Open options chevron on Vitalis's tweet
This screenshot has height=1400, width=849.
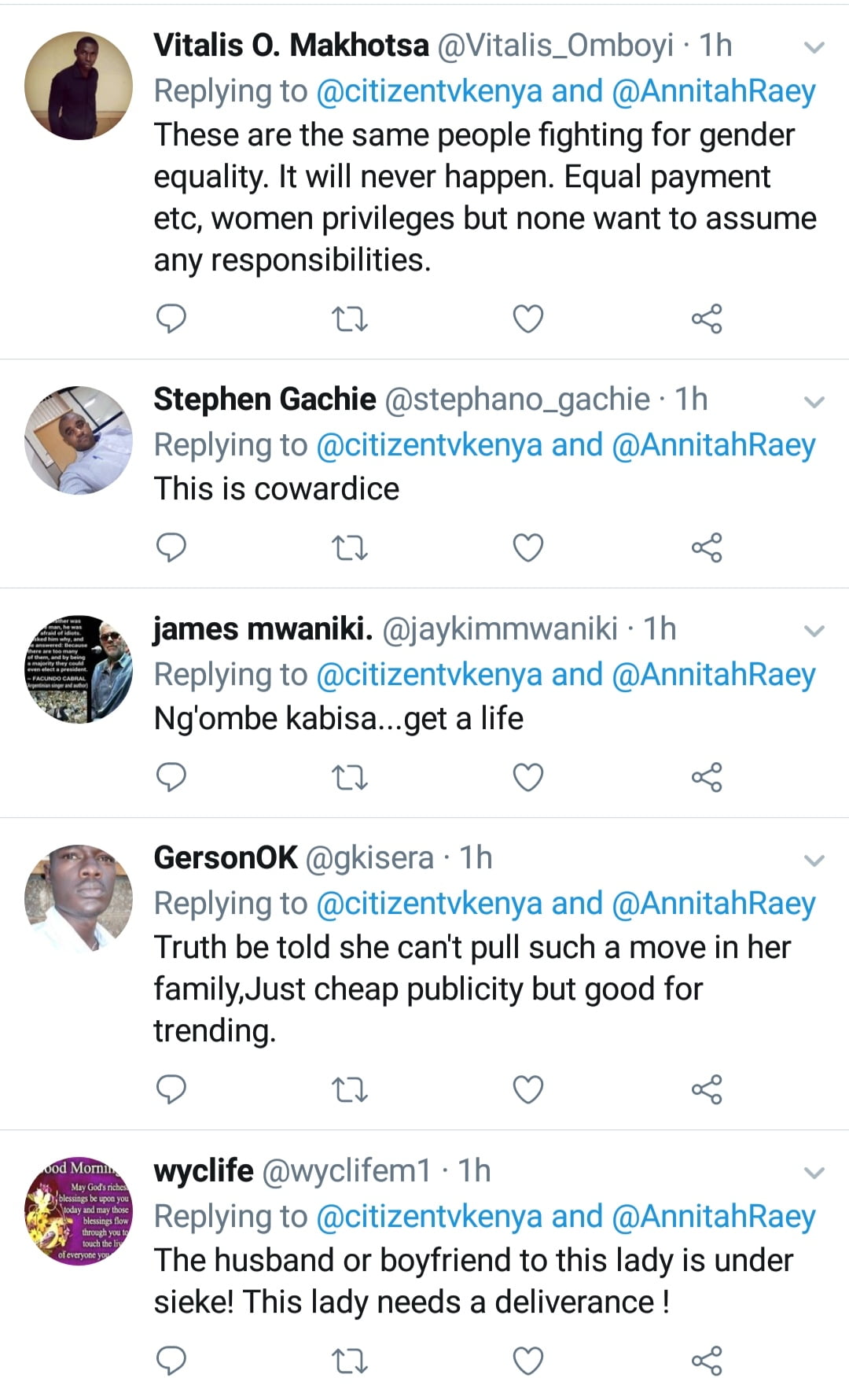[x=814, y=47]
